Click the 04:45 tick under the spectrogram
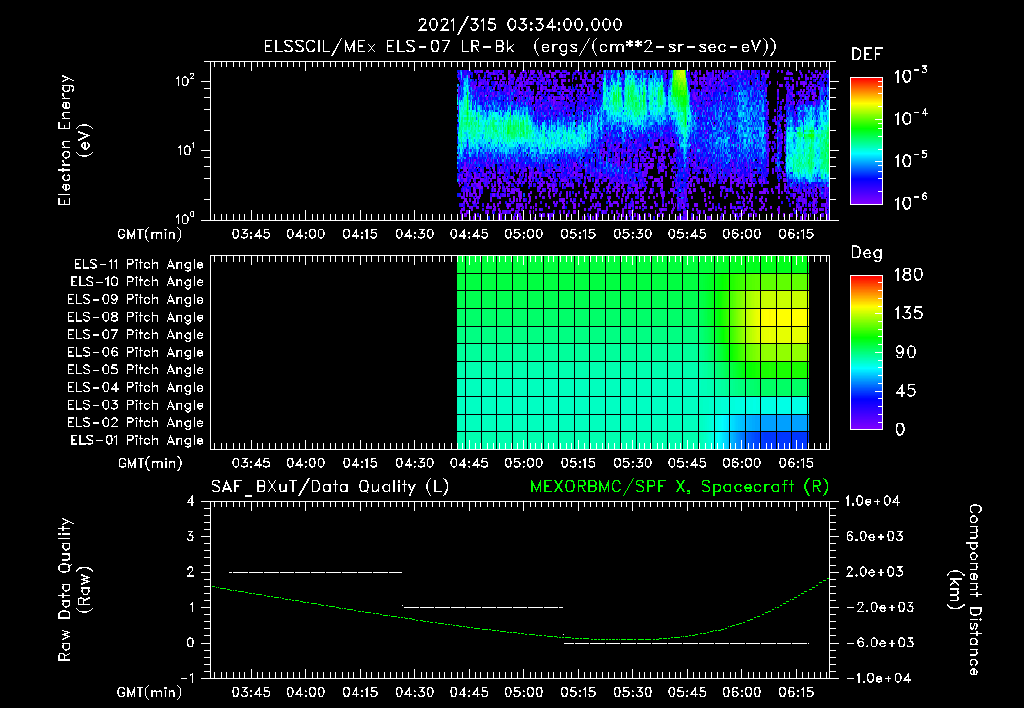 [x=469, y=234]
